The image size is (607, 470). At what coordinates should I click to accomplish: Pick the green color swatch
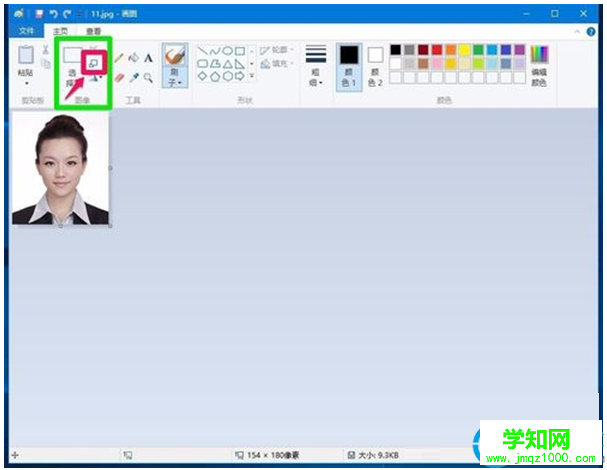tap(478, 50)
